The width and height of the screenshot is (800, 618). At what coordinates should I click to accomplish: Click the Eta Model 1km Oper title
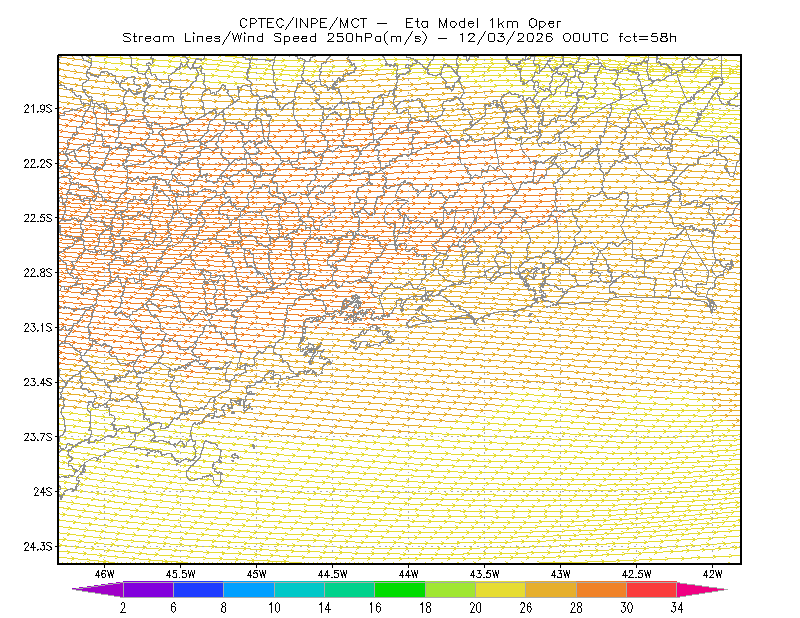point(483,23)
